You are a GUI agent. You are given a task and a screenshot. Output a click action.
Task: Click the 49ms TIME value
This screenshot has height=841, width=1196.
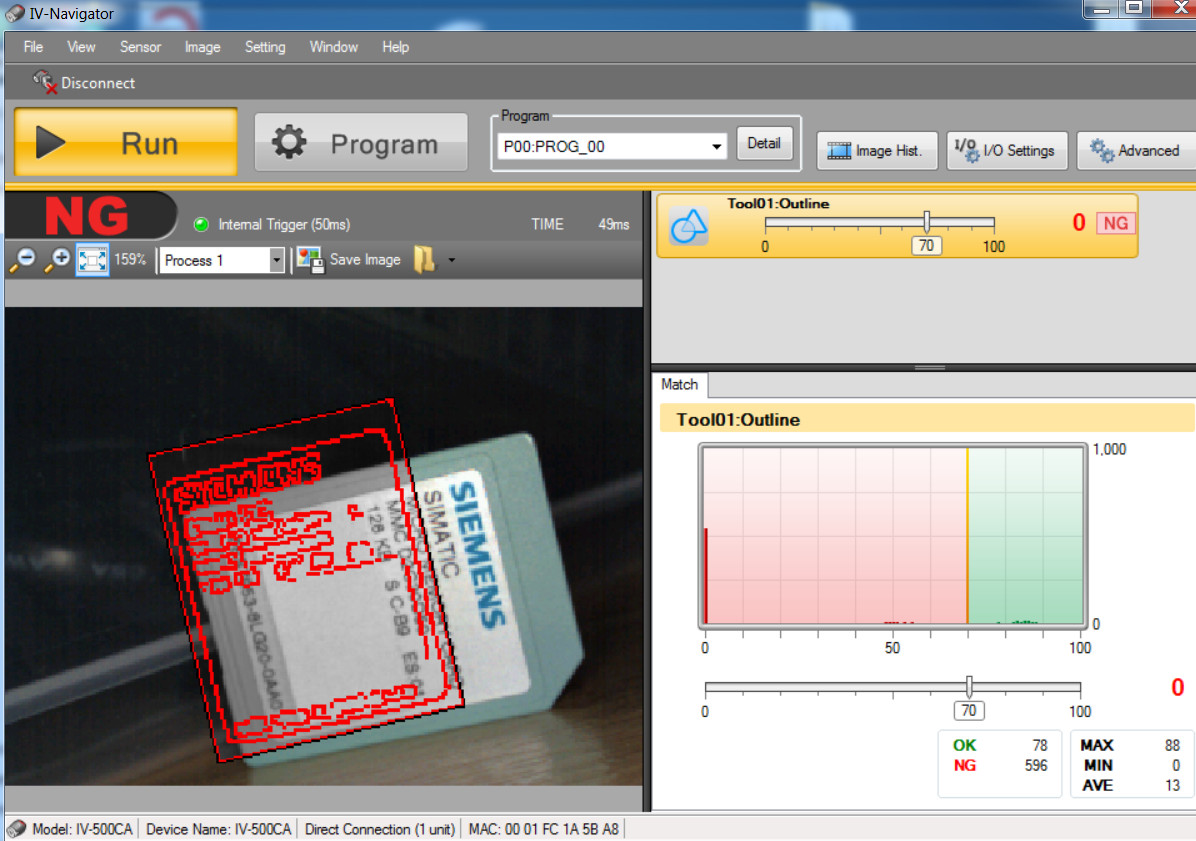pyautogui.click(x=614, y=224)
